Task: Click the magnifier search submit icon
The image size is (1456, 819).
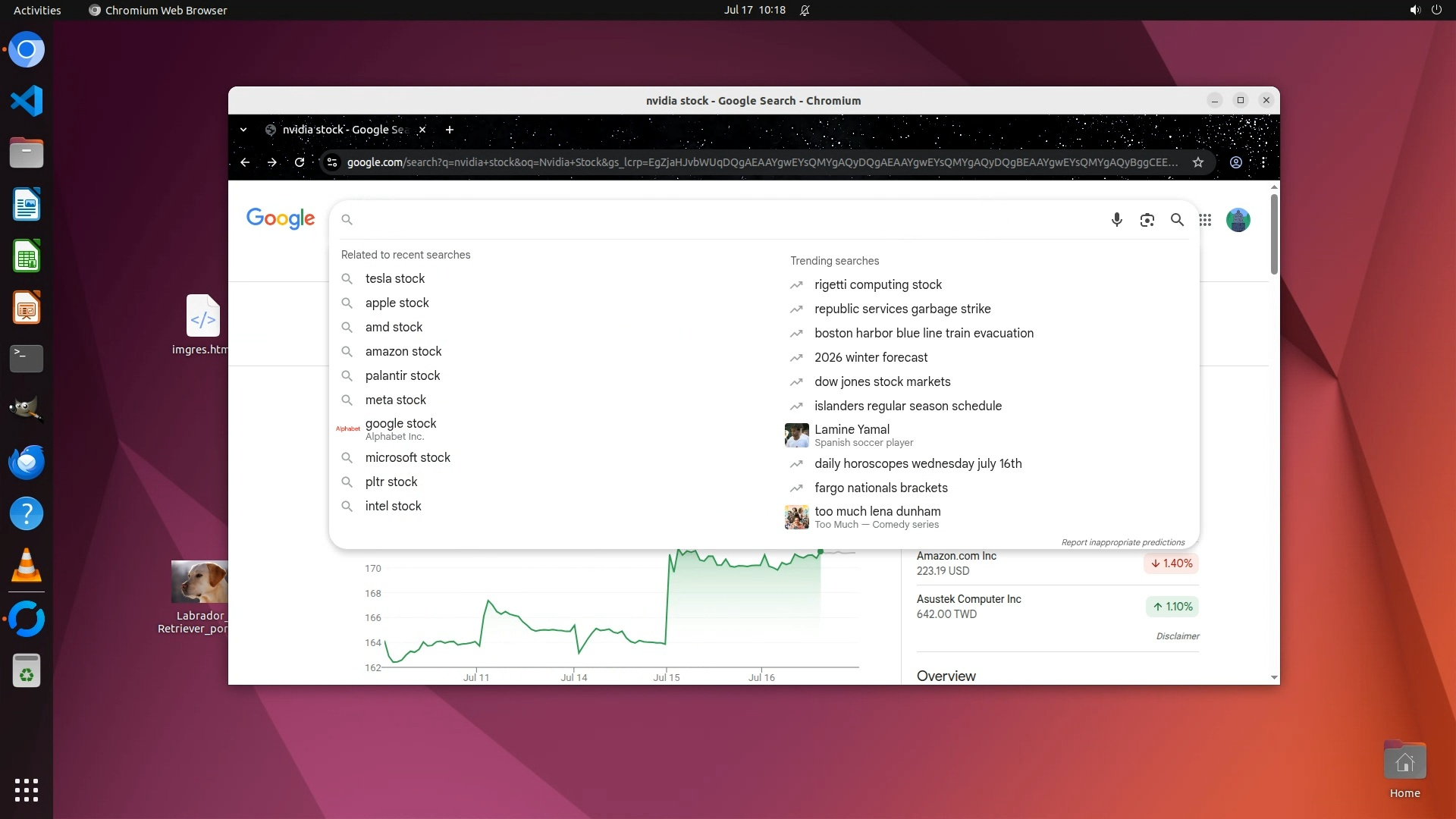Action: 1177,220
